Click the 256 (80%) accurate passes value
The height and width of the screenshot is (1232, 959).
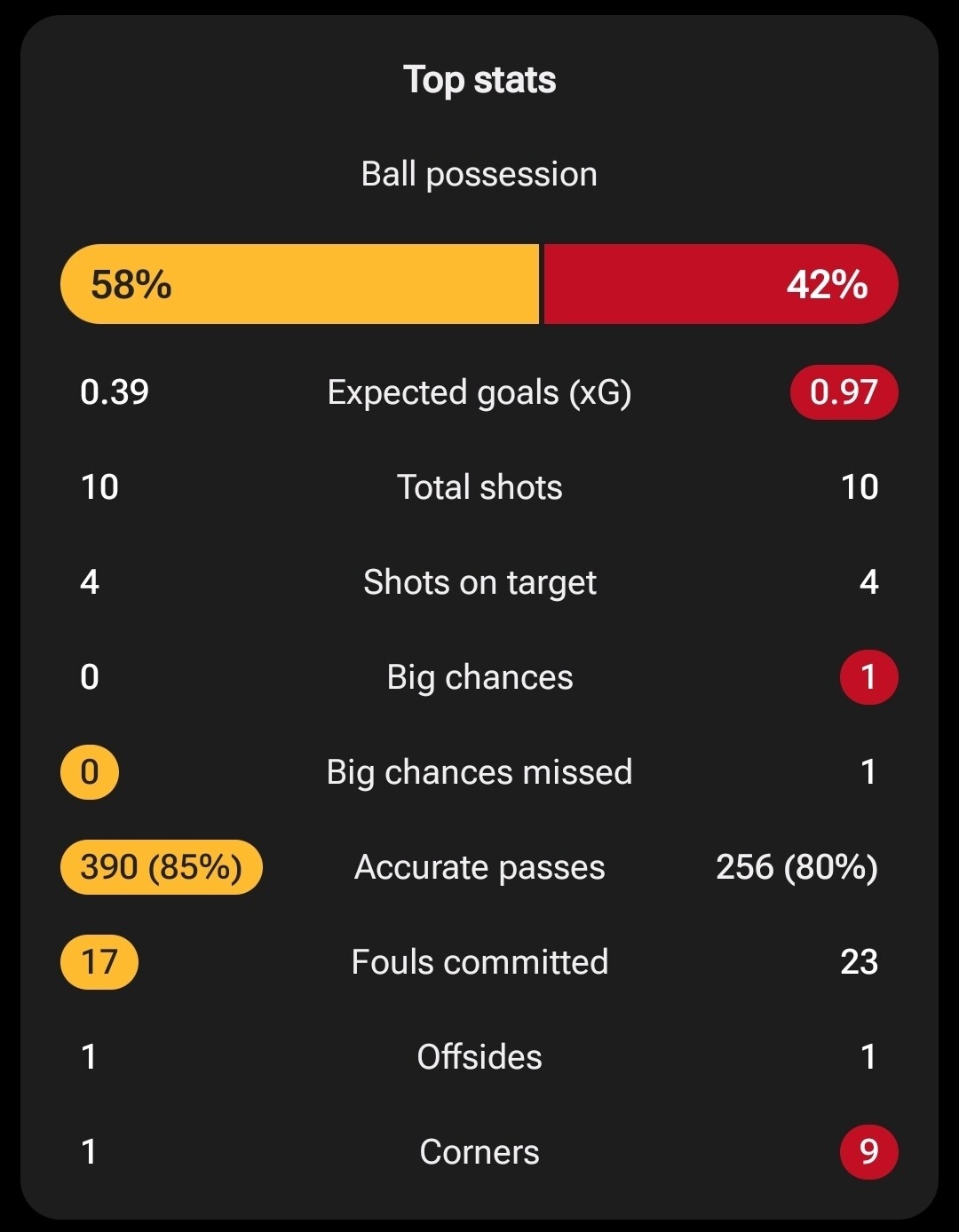pyautogui.click(x=797, y=867)
